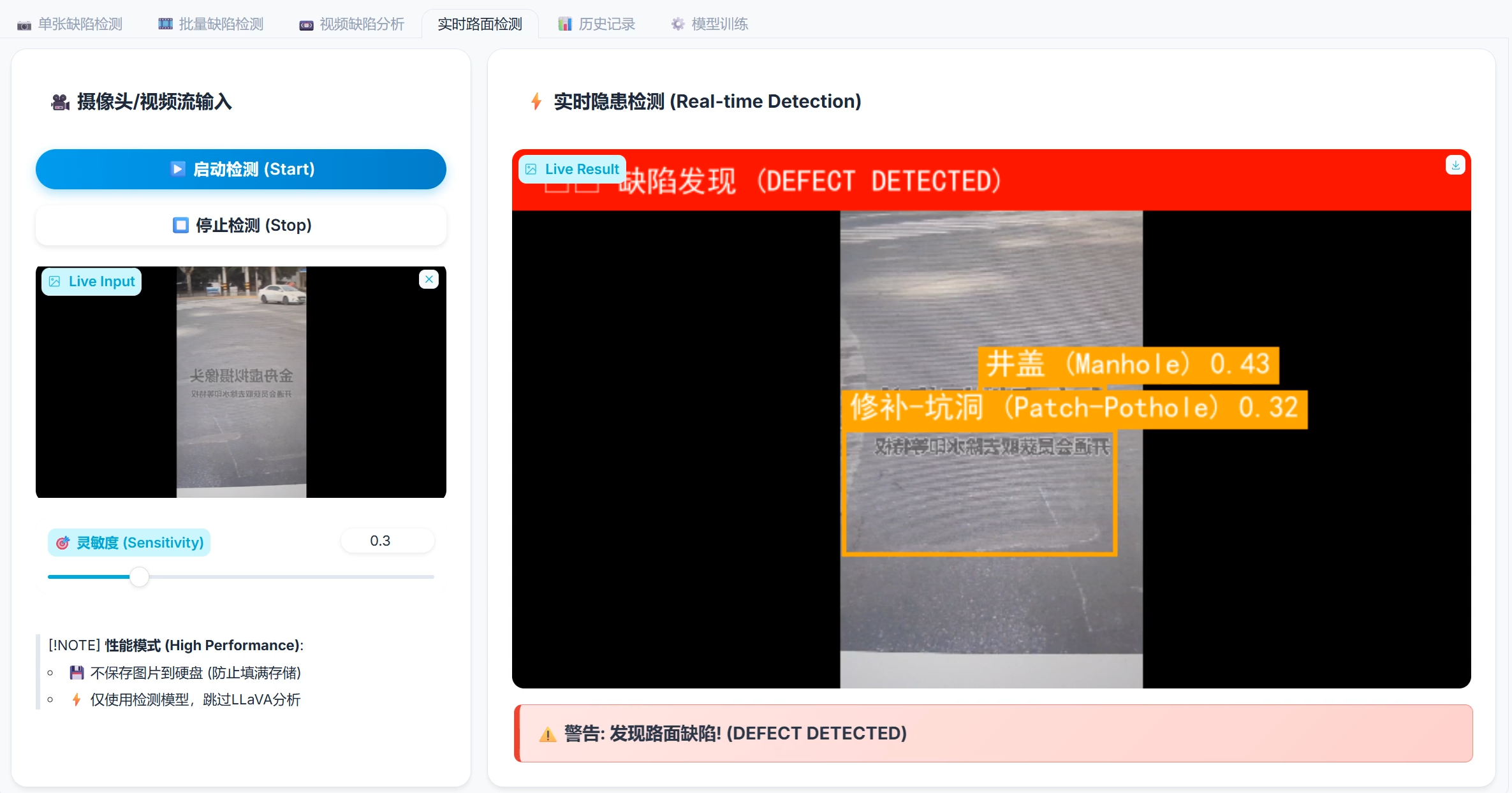Click the camera icon beside 摄像头/视频流输入
The height and width of the screenshot is (793, 1512).
(60, 102)
